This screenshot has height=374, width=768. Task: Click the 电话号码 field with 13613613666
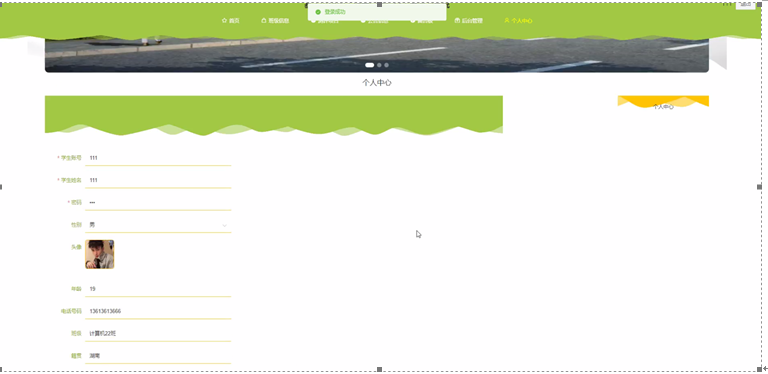(x=158, y=311)
